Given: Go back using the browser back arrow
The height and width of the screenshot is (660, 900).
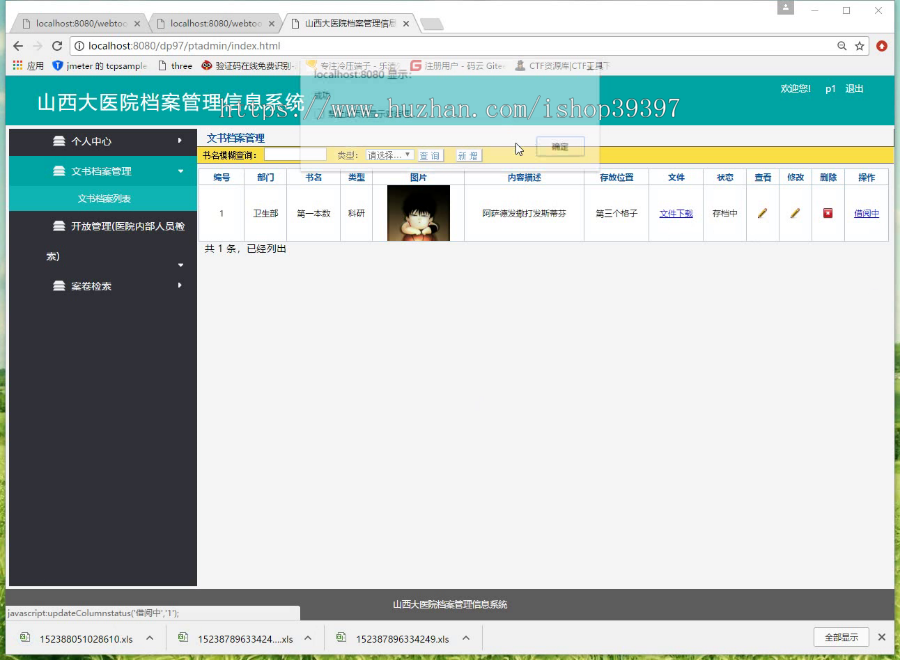Looking at the screenshot, I should (x=18, y=46).
